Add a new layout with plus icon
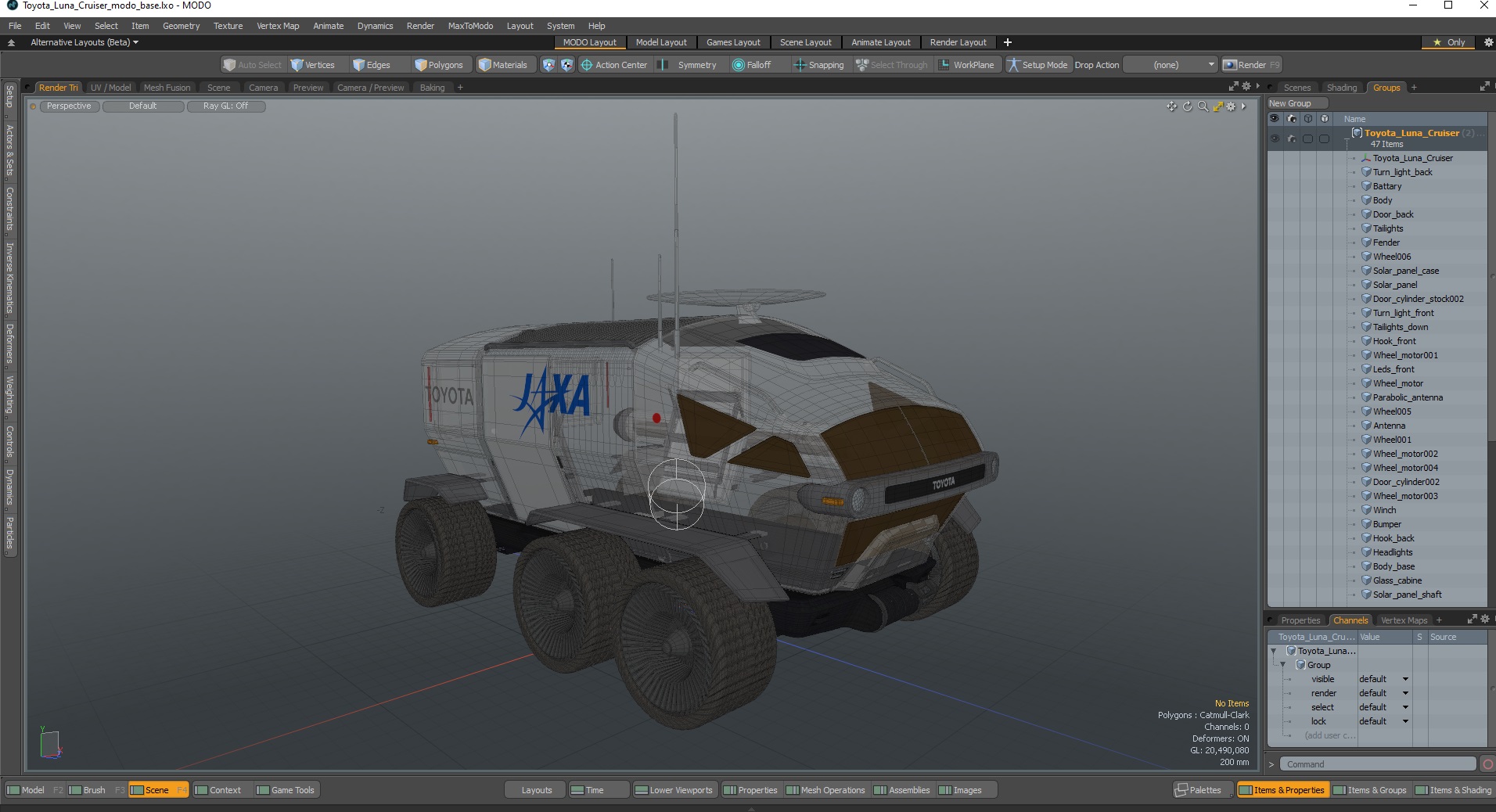The width and height of the screenshot is (1496, 812). [1008, 42]
